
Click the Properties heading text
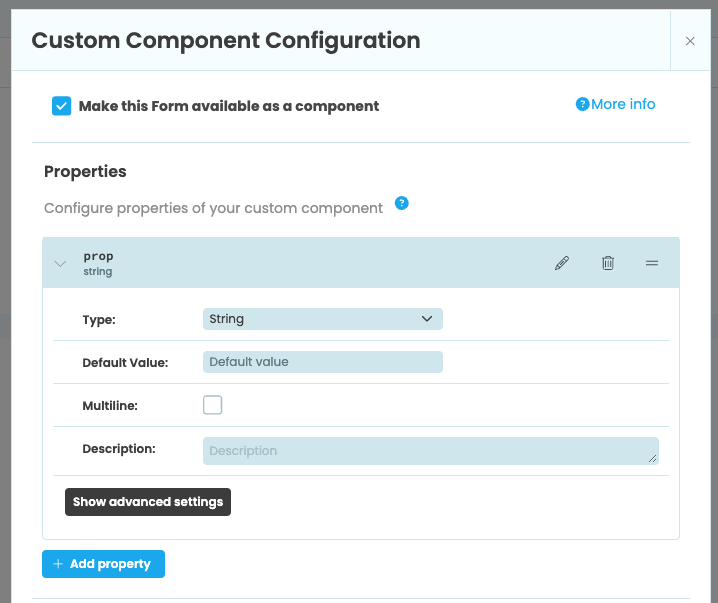click(x=85, y=172)
